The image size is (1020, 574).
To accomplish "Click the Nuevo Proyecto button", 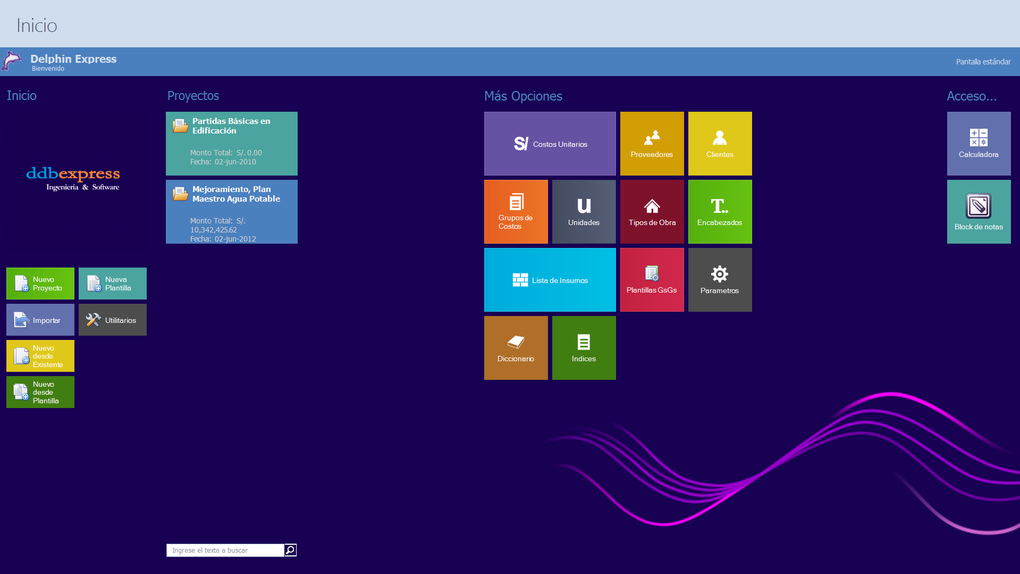I will 40,284.
